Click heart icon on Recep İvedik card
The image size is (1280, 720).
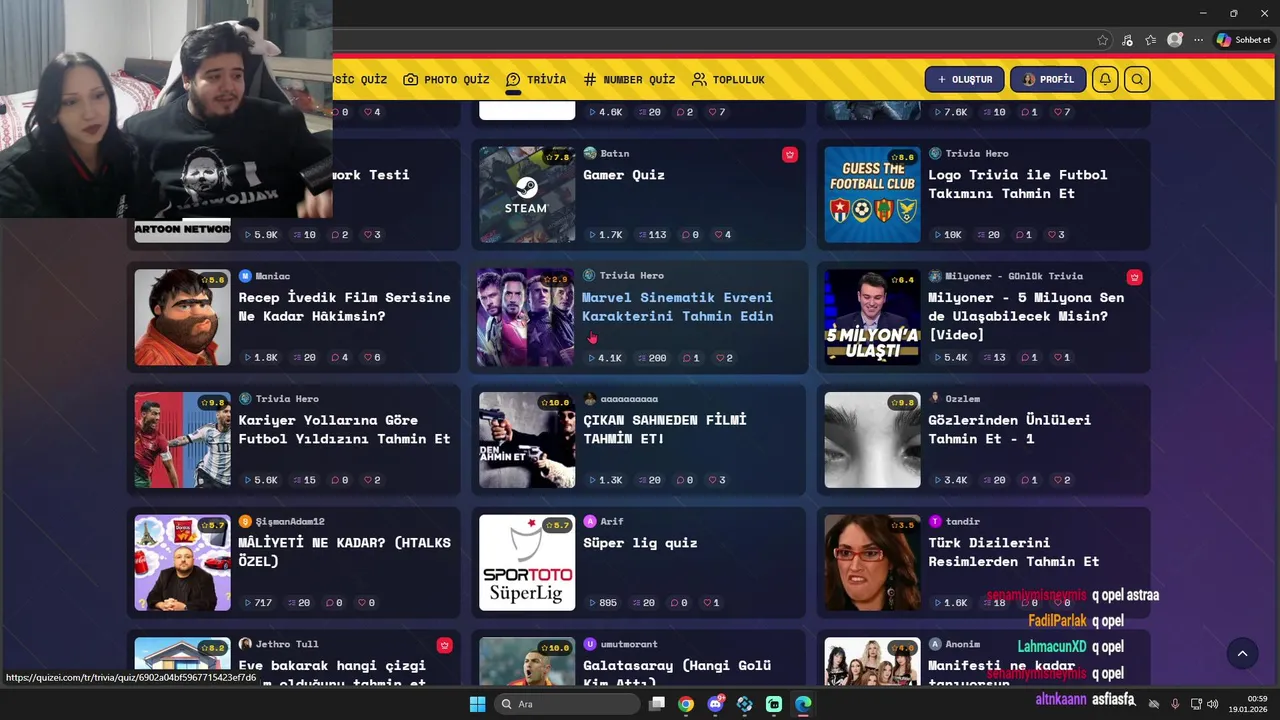pyautogui.click(x=368, y=358)
